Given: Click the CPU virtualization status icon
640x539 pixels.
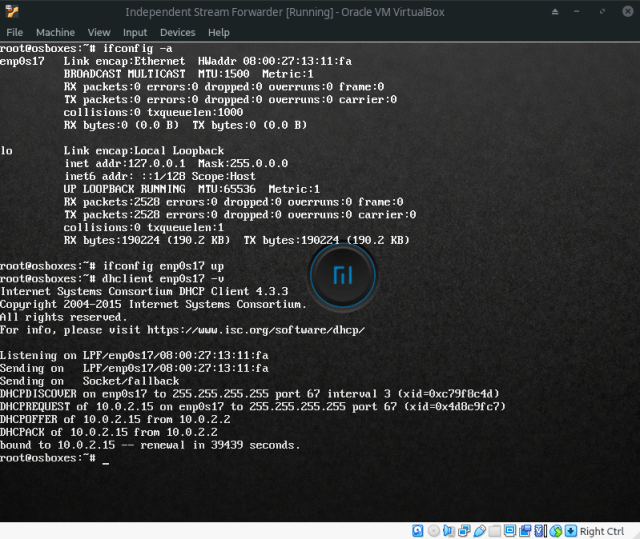Looking at the screenshot, I should [540, 531].
